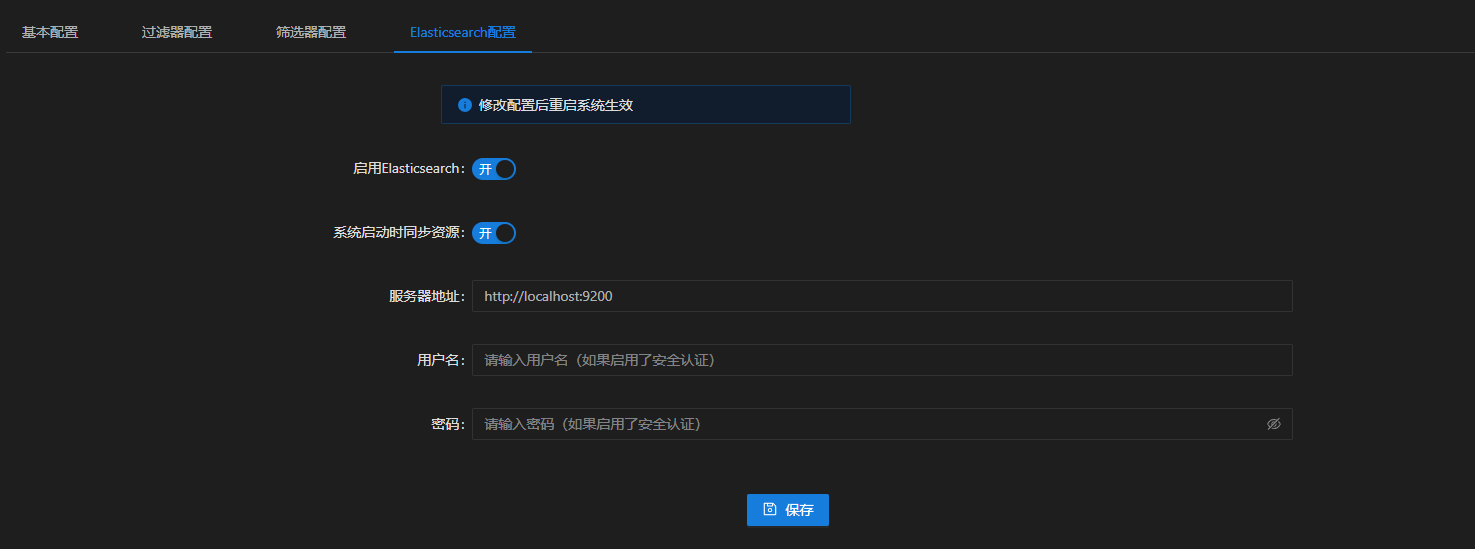
Task: Click the 服务器地址 label
Action: tap(425, 297)
